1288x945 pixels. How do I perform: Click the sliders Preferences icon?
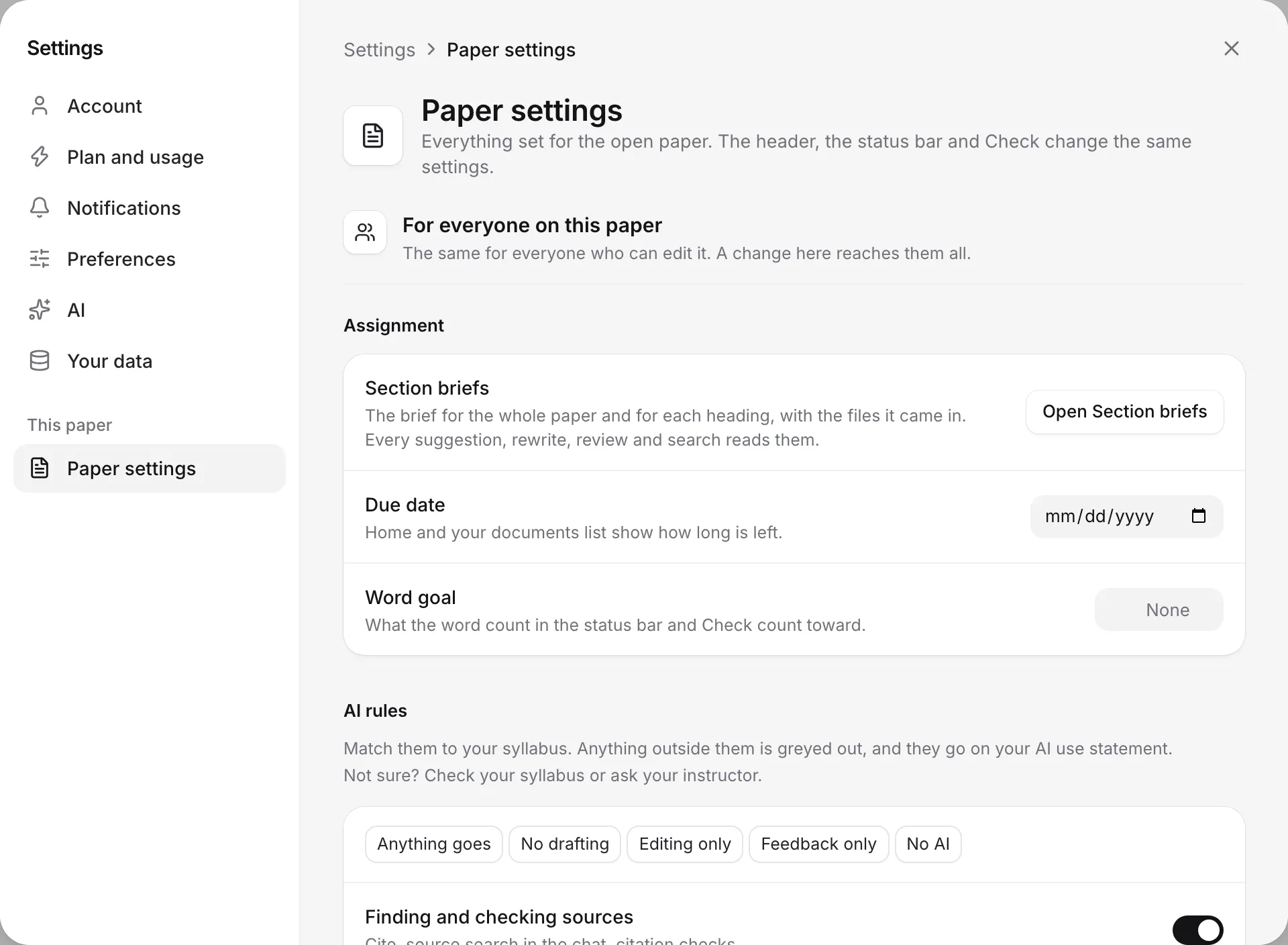coord(40,259)
